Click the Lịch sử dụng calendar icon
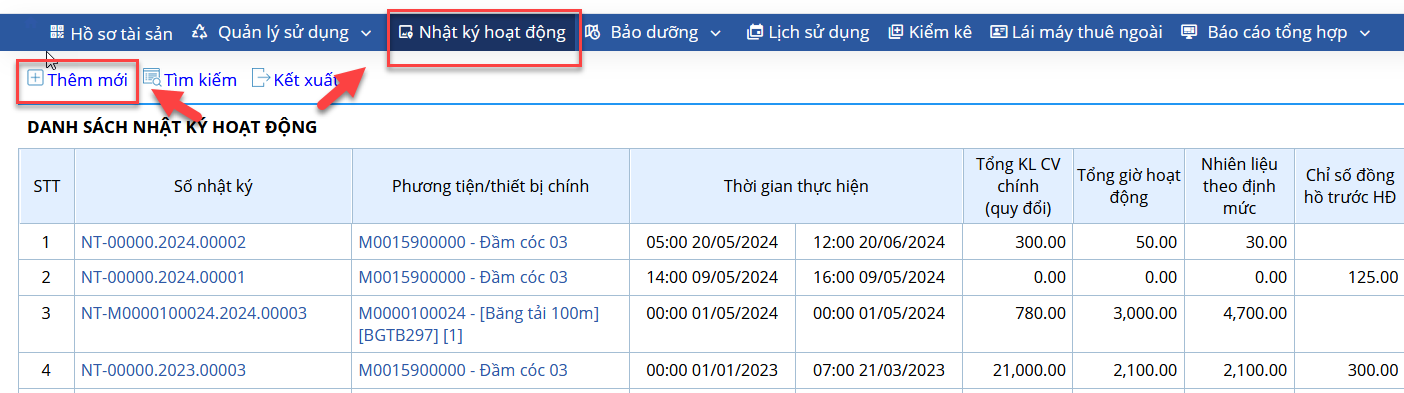This screenshot has width=1404, height=393. (x=754, y=33)
